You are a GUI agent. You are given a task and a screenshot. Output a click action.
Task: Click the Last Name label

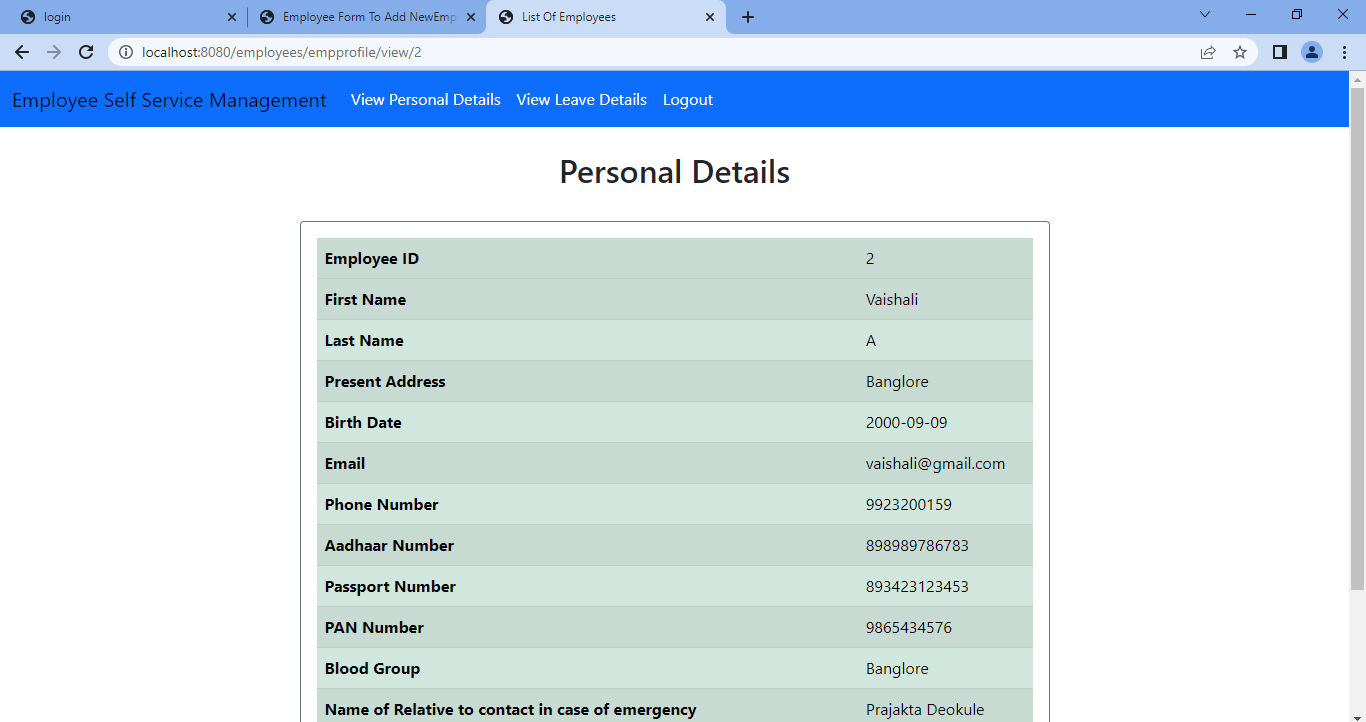tap(364, 341)
